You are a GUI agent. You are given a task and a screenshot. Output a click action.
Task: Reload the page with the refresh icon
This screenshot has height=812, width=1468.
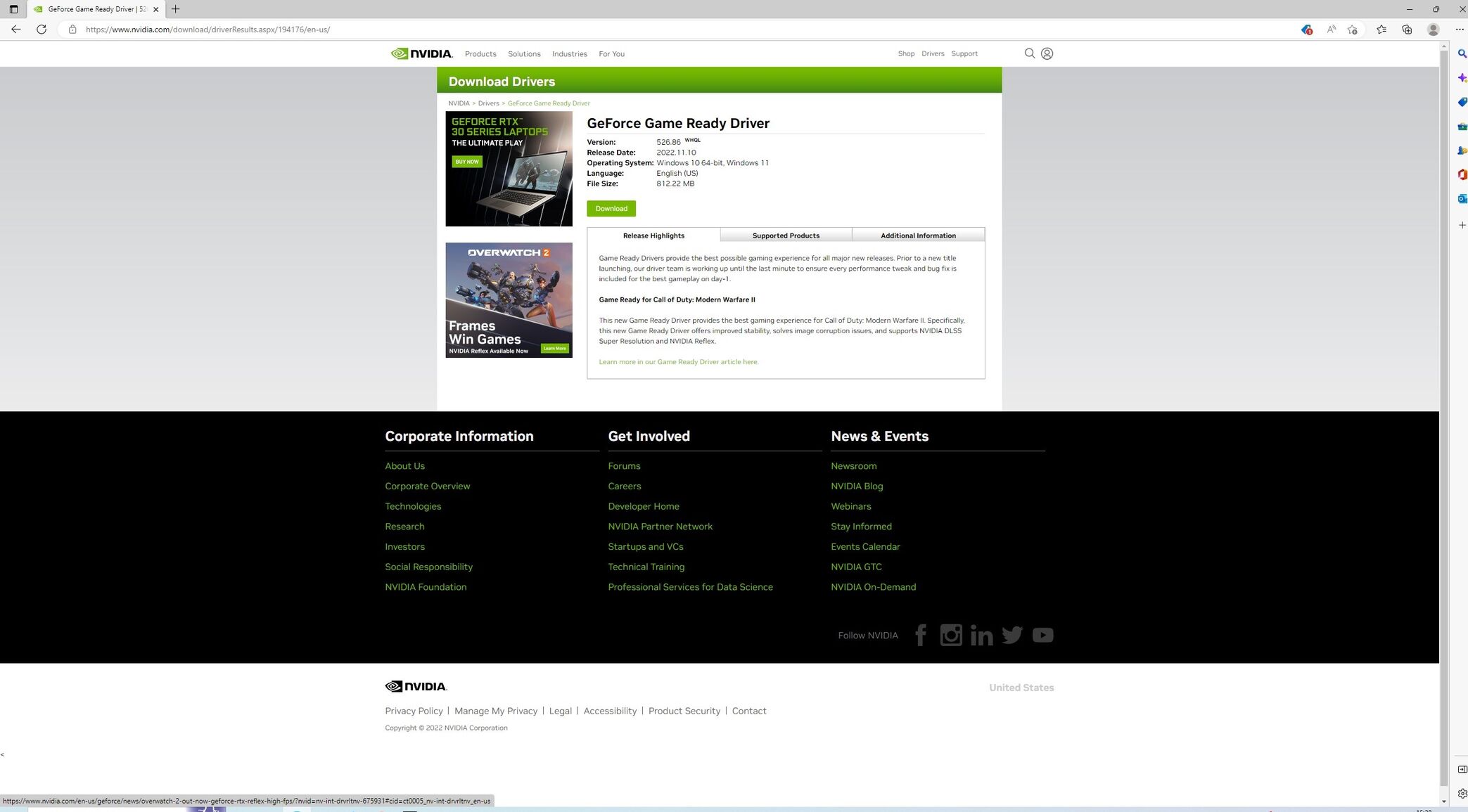pos(42,30)
